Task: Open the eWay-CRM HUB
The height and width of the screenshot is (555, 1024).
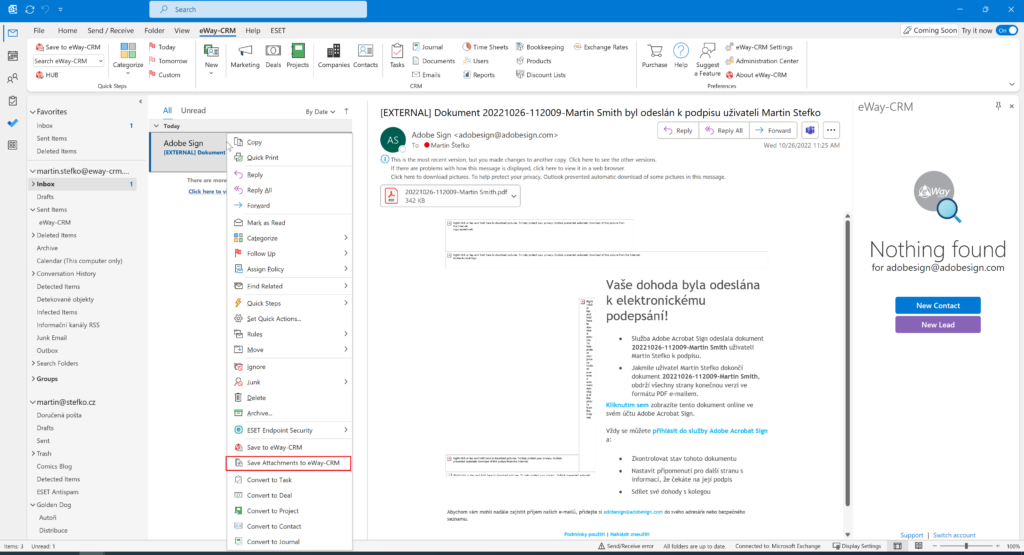Action: [x=47, y=75]
